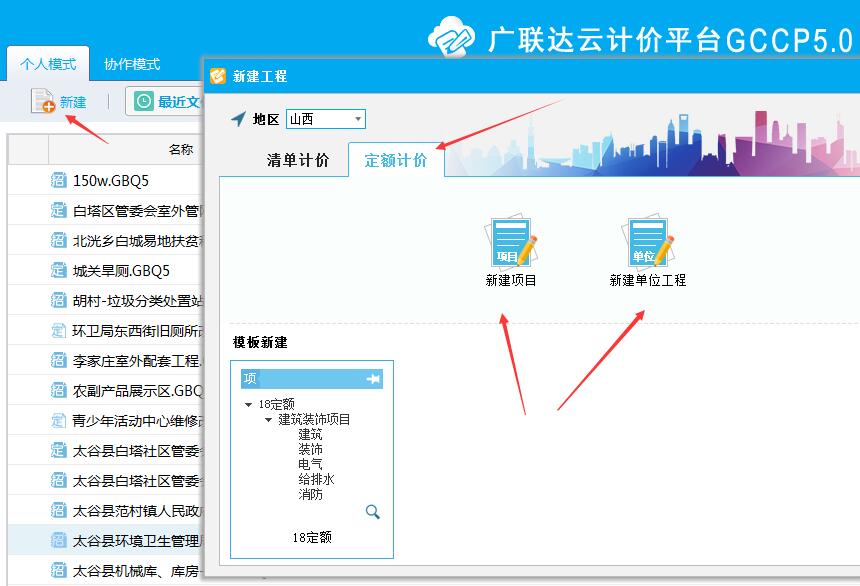
Task: Select 建筑 in the template tree
Action: tap(310, 435)
